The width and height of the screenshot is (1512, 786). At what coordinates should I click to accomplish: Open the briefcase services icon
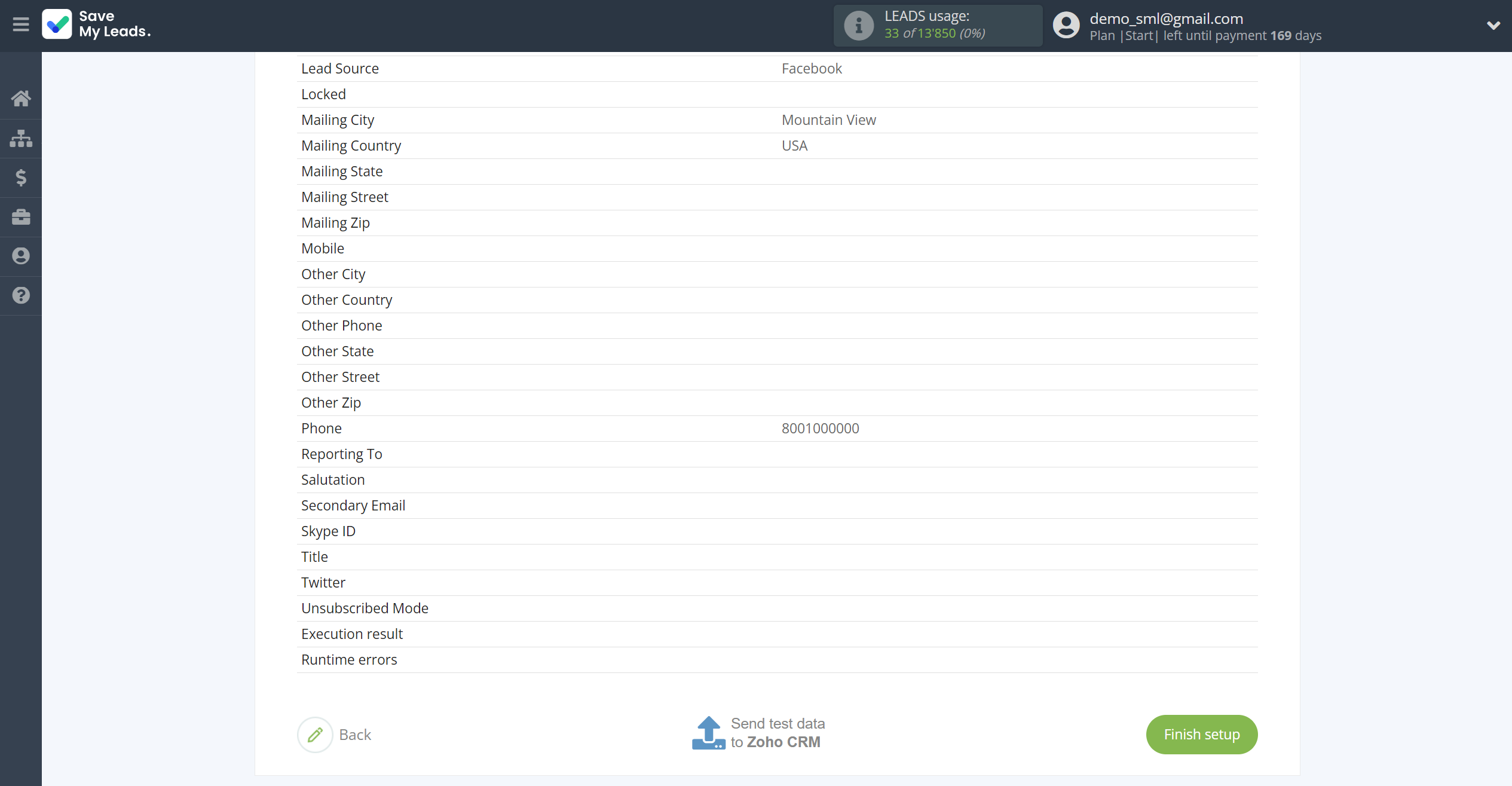pyautogui.click(x=21, y=217)
